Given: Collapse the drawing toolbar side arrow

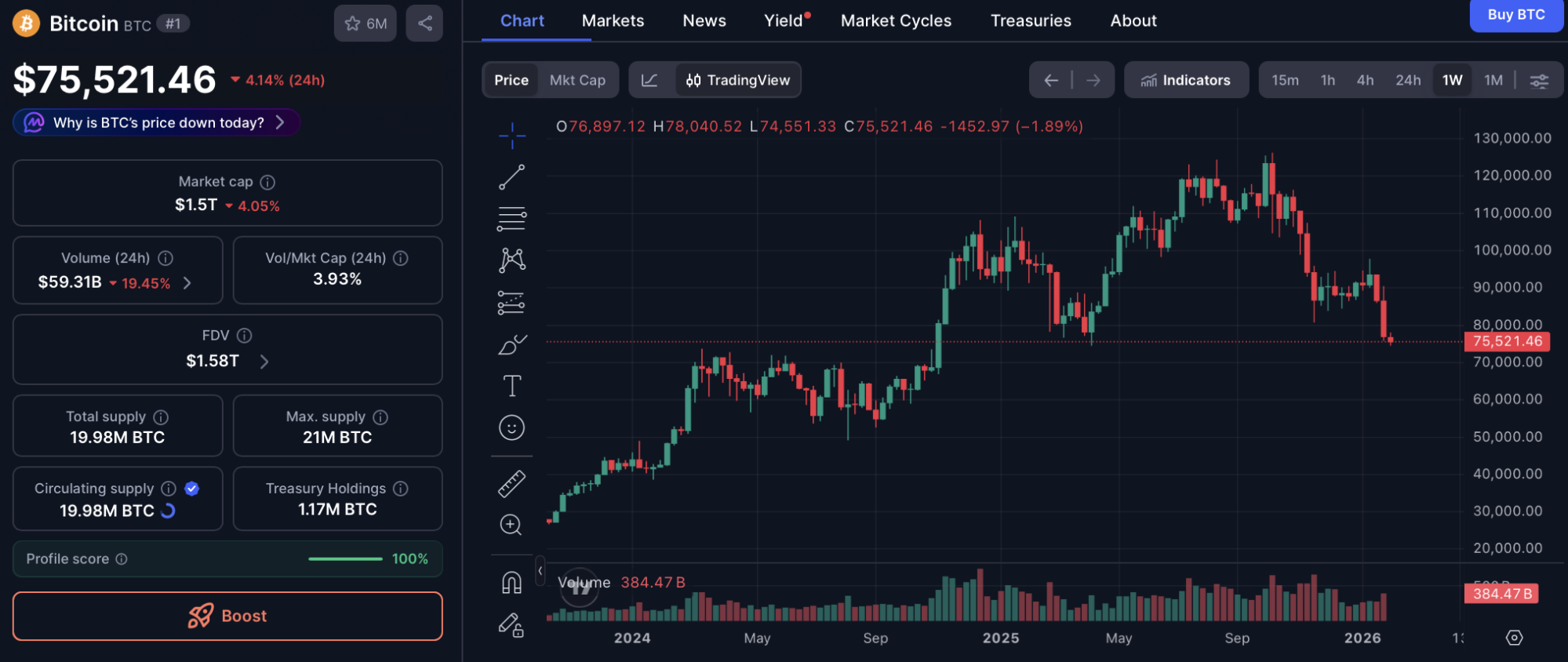Looking at the screenshot, I should point(540,571).
